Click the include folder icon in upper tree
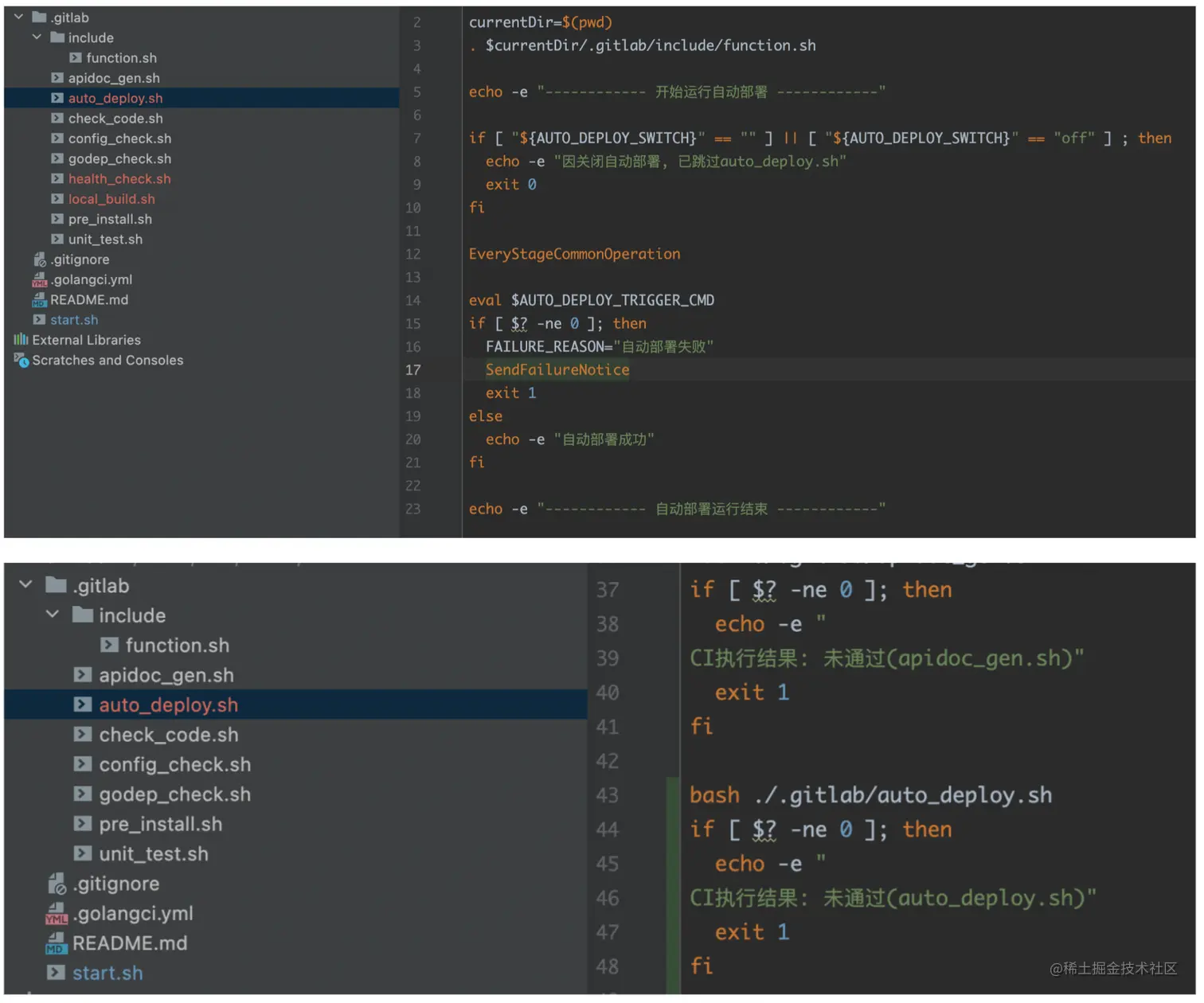 (57, 37)
